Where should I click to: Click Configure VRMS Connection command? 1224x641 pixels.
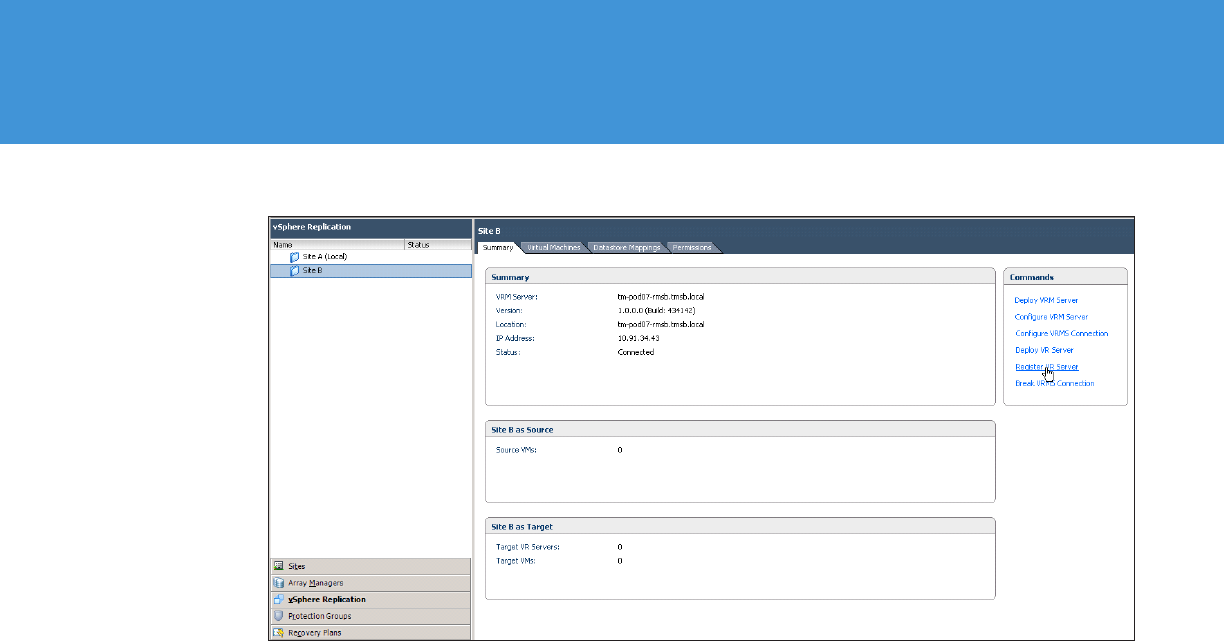1061,334
